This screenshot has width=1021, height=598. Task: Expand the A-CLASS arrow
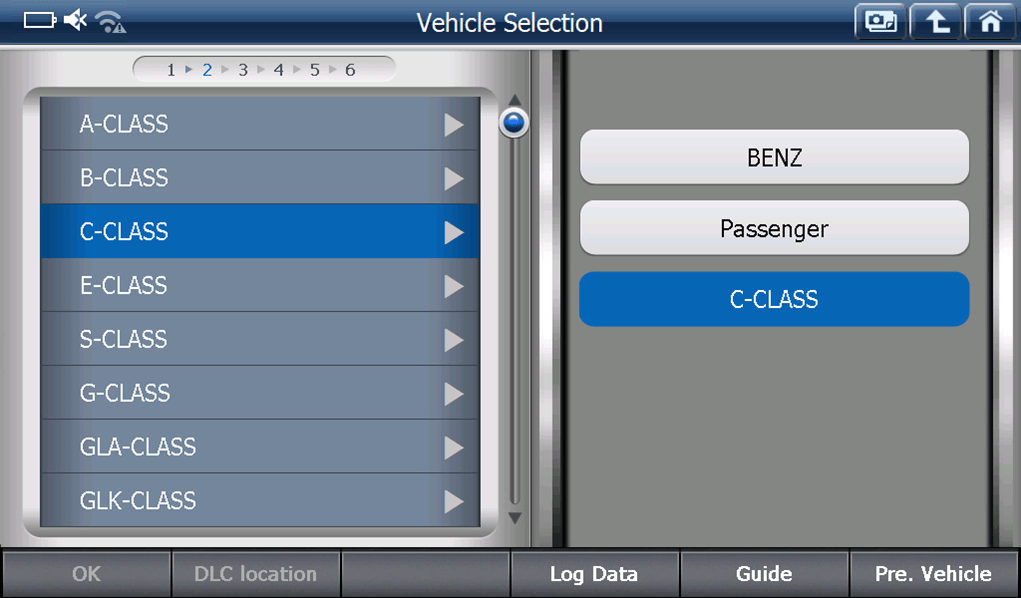click(x=454, y=125)
